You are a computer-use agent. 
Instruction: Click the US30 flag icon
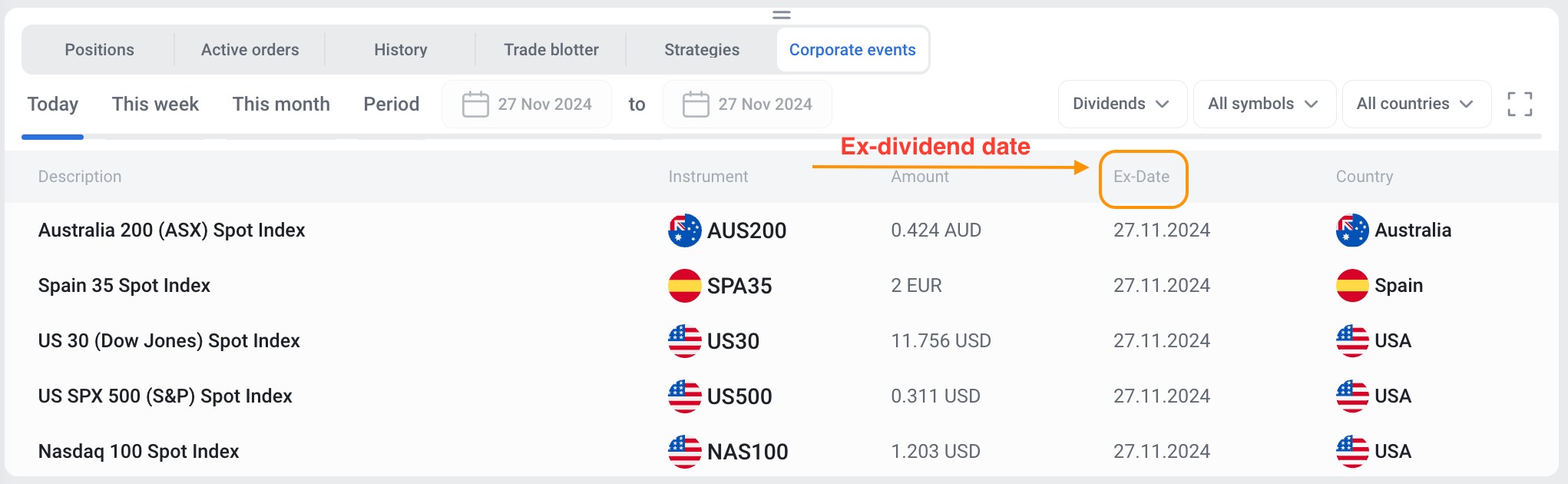pos(684,341)
